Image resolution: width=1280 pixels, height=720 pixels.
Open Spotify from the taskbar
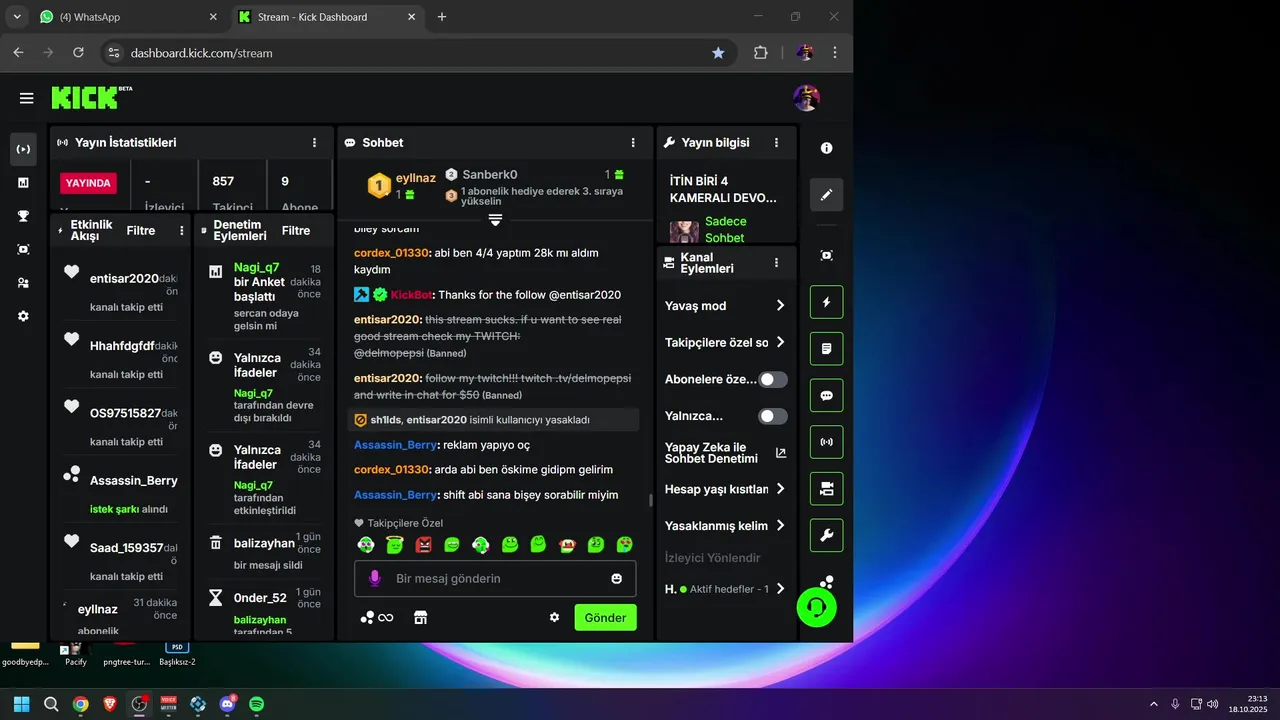click(256, 704)
